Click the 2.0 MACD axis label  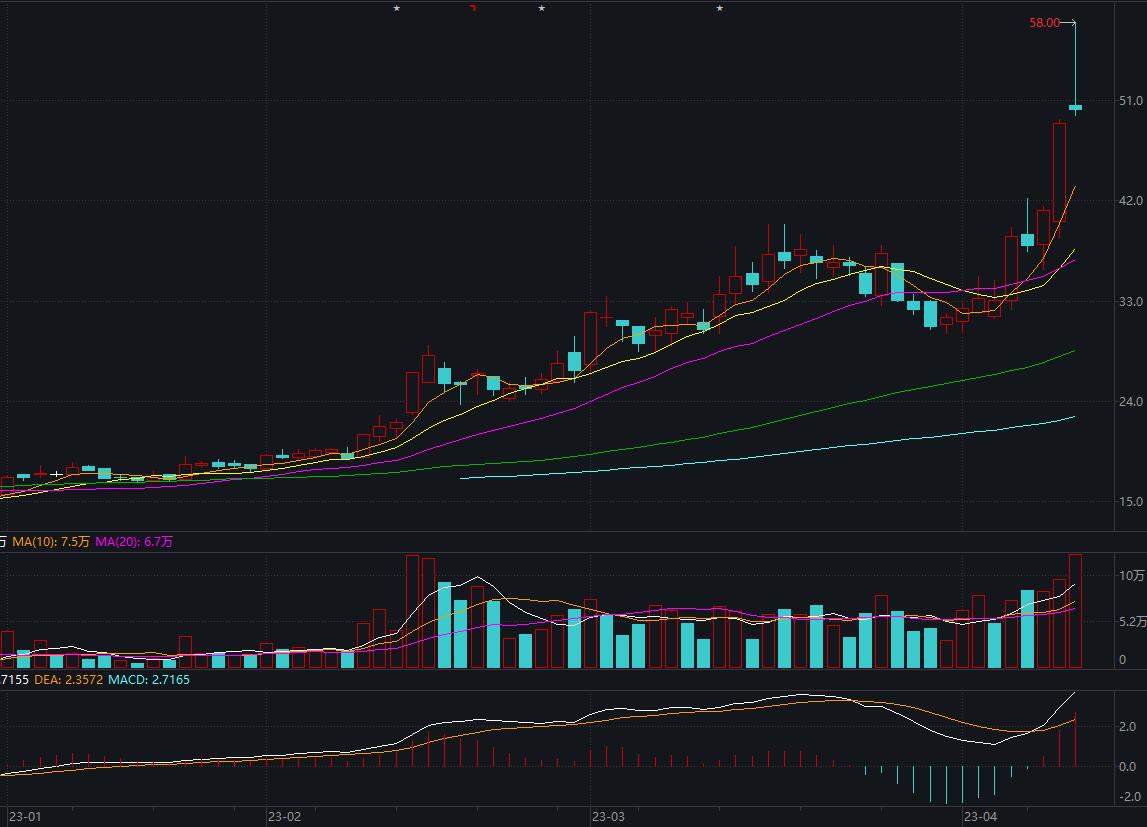point(1127,727)
